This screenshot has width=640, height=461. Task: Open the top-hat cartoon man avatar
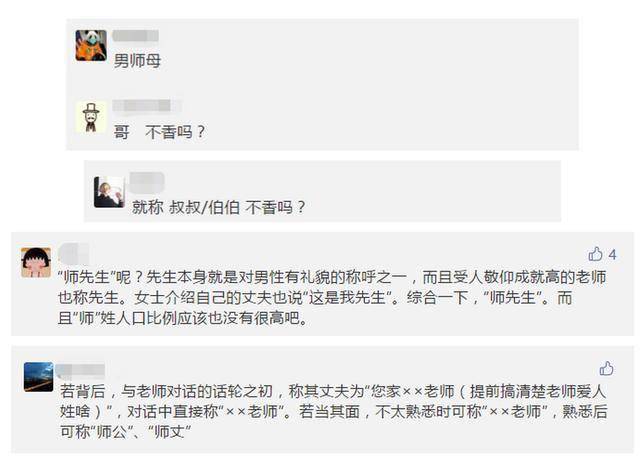91,117
